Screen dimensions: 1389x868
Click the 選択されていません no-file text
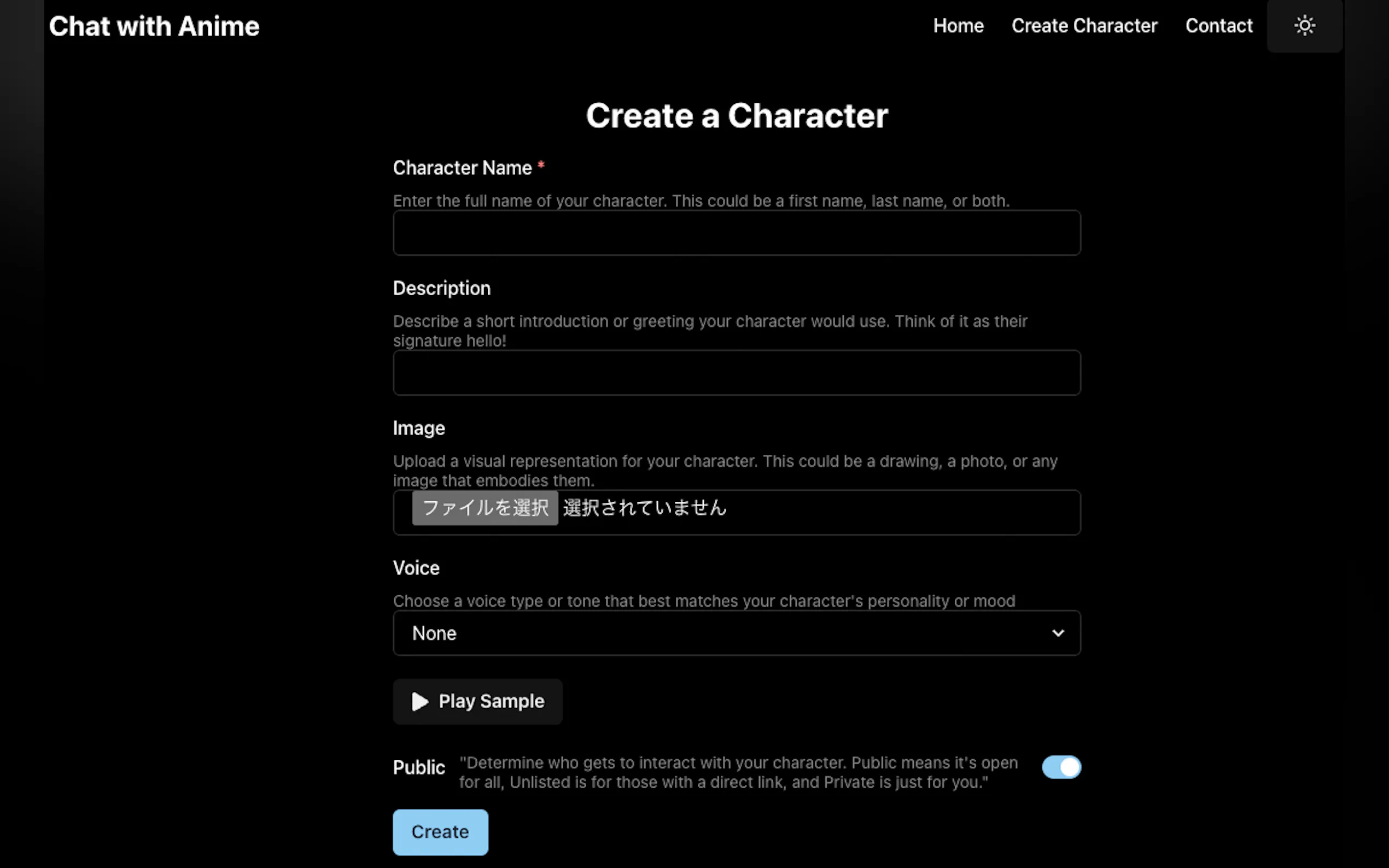point(644,507)
